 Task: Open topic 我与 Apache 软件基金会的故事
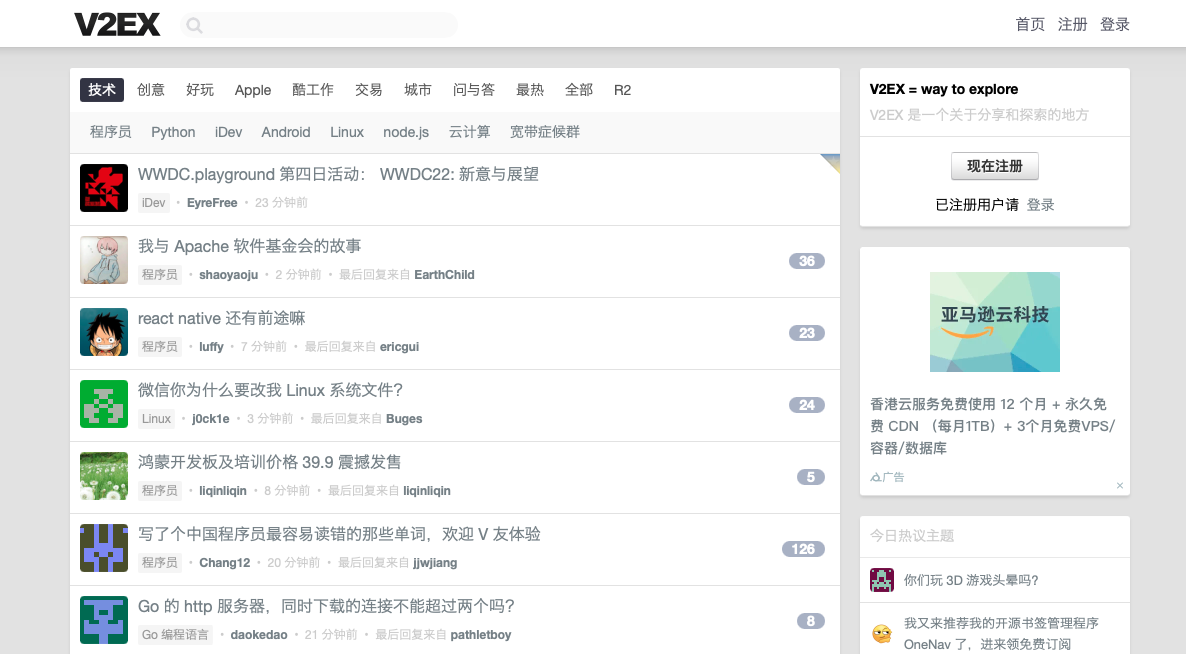click(x=250, y=246)
